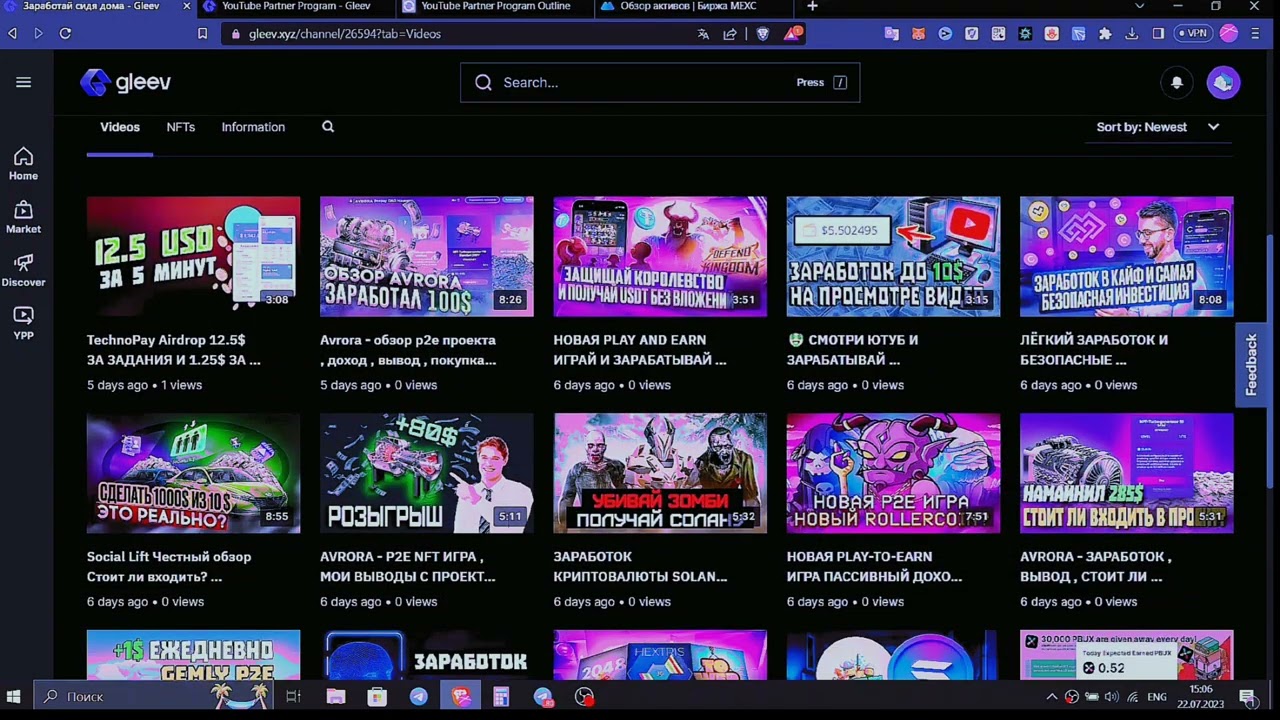The width and height of the screenshot is (1280, 720).
Task: Open НОВАЯ PLAY-TO-EARN ИГРА video title
Action: point(874,567)
